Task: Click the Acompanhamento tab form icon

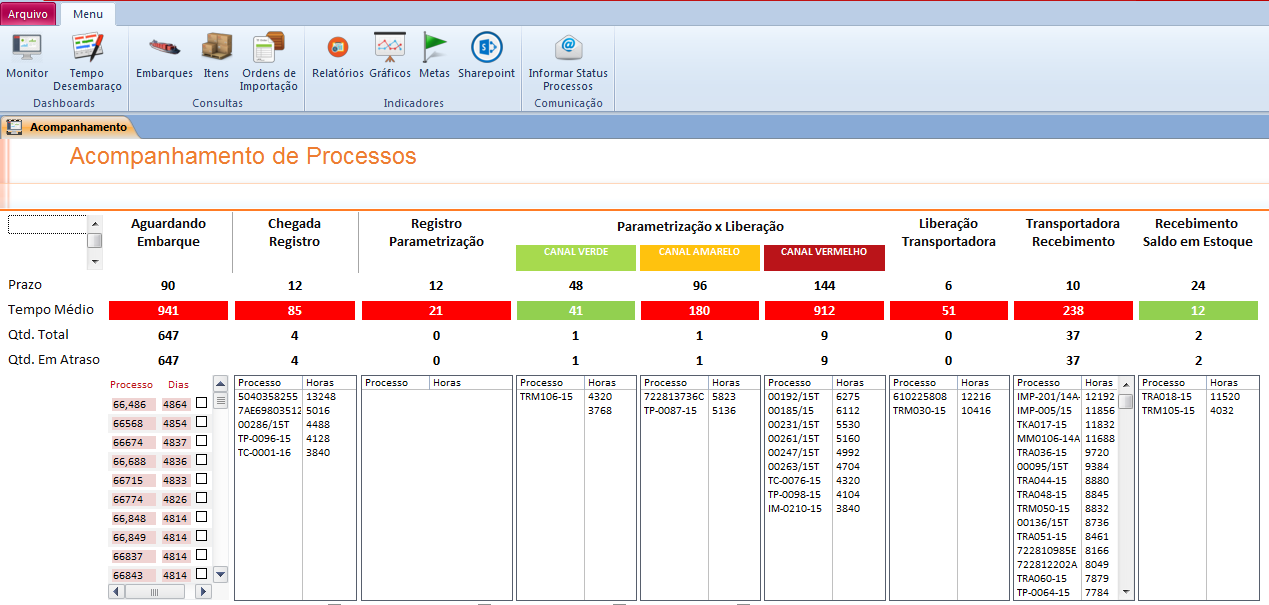Action: point(14,127)
